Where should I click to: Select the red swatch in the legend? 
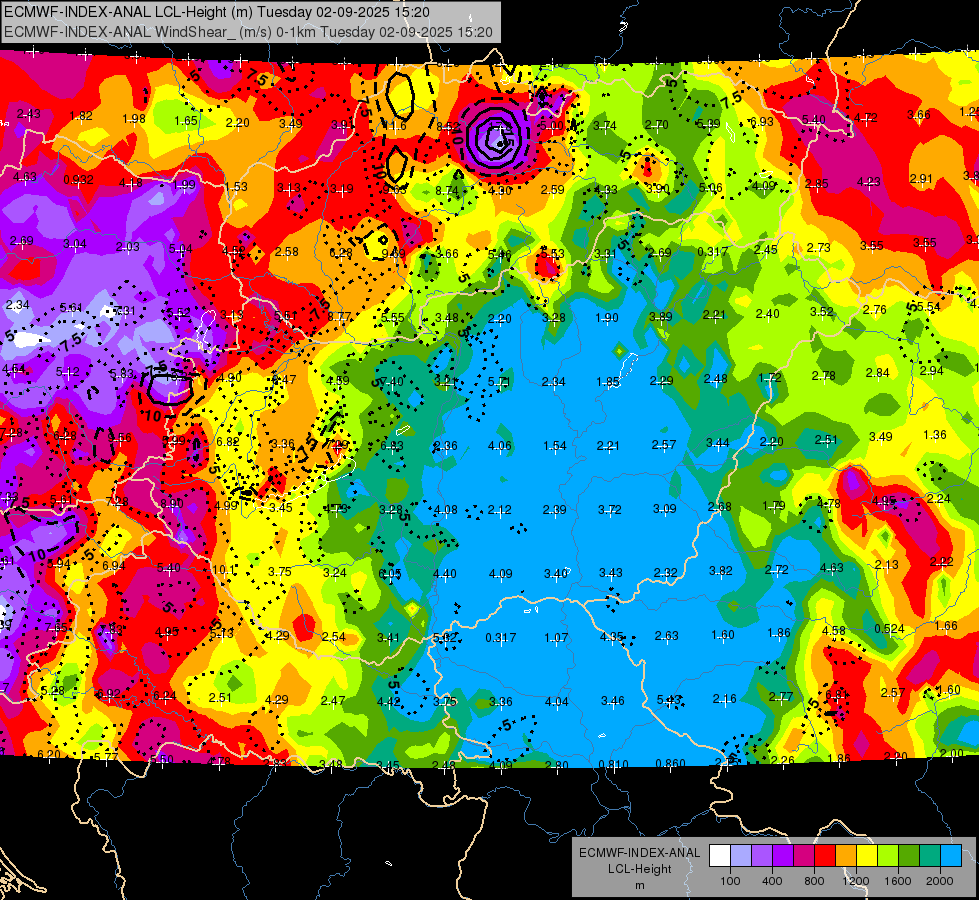coord(825,856)
